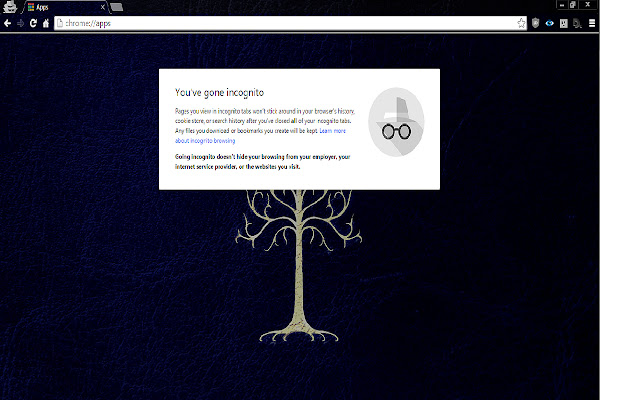Go back using the back arrow
This screenshot has height=400, width=640.
pyautogui.click(x=7, y=23)
